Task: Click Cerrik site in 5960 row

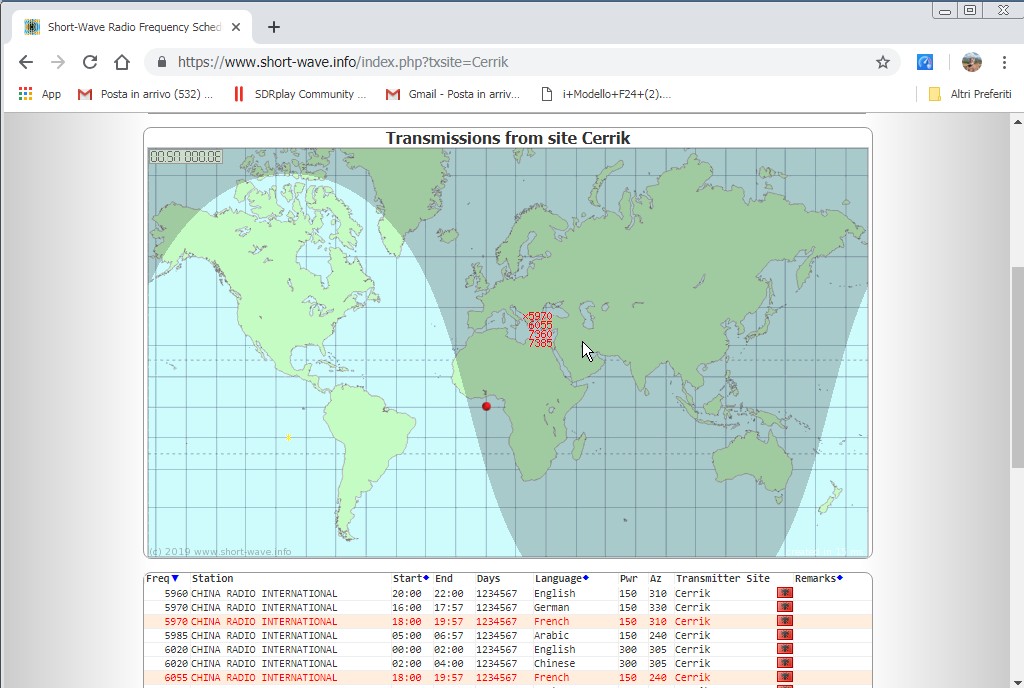Action: pyautogui.click(x=692, y=593)
